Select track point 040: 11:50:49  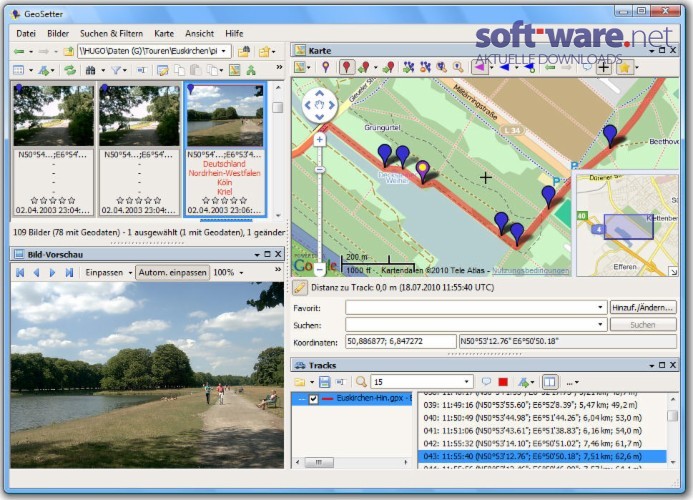click(x=542, y=418)
